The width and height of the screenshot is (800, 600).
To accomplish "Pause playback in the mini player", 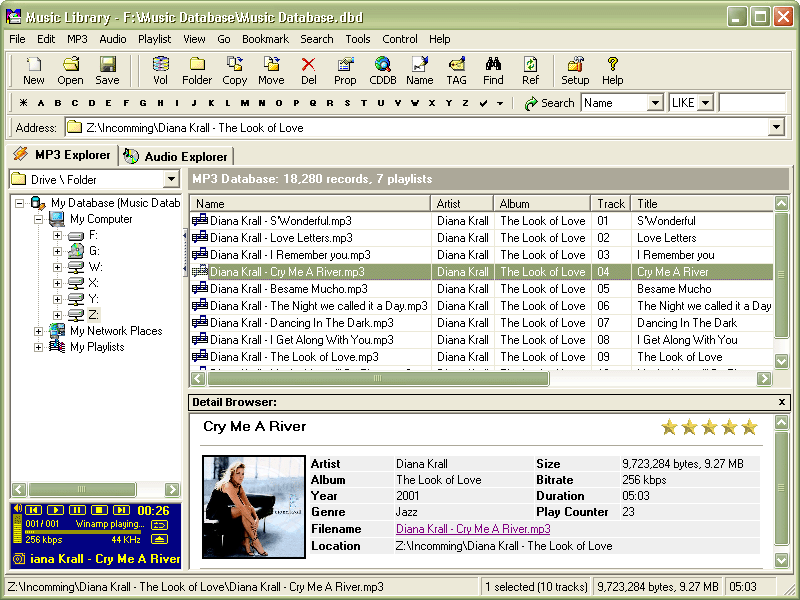I will (x=77, y=510).
